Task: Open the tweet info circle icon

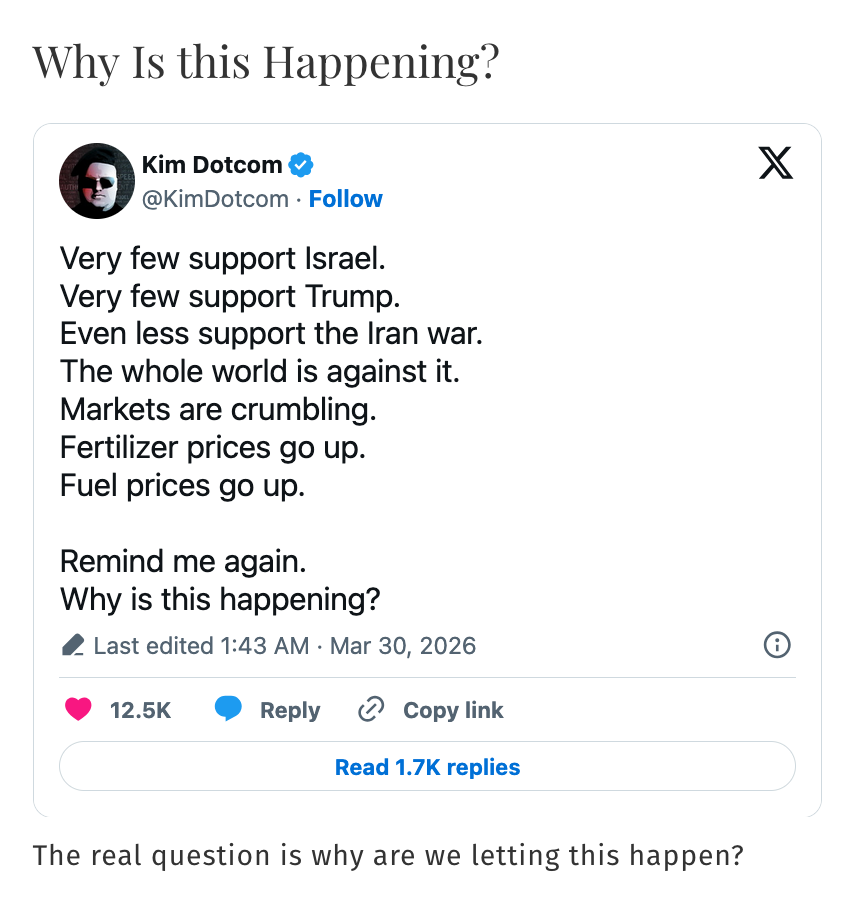Action: (x=777, y=645)
